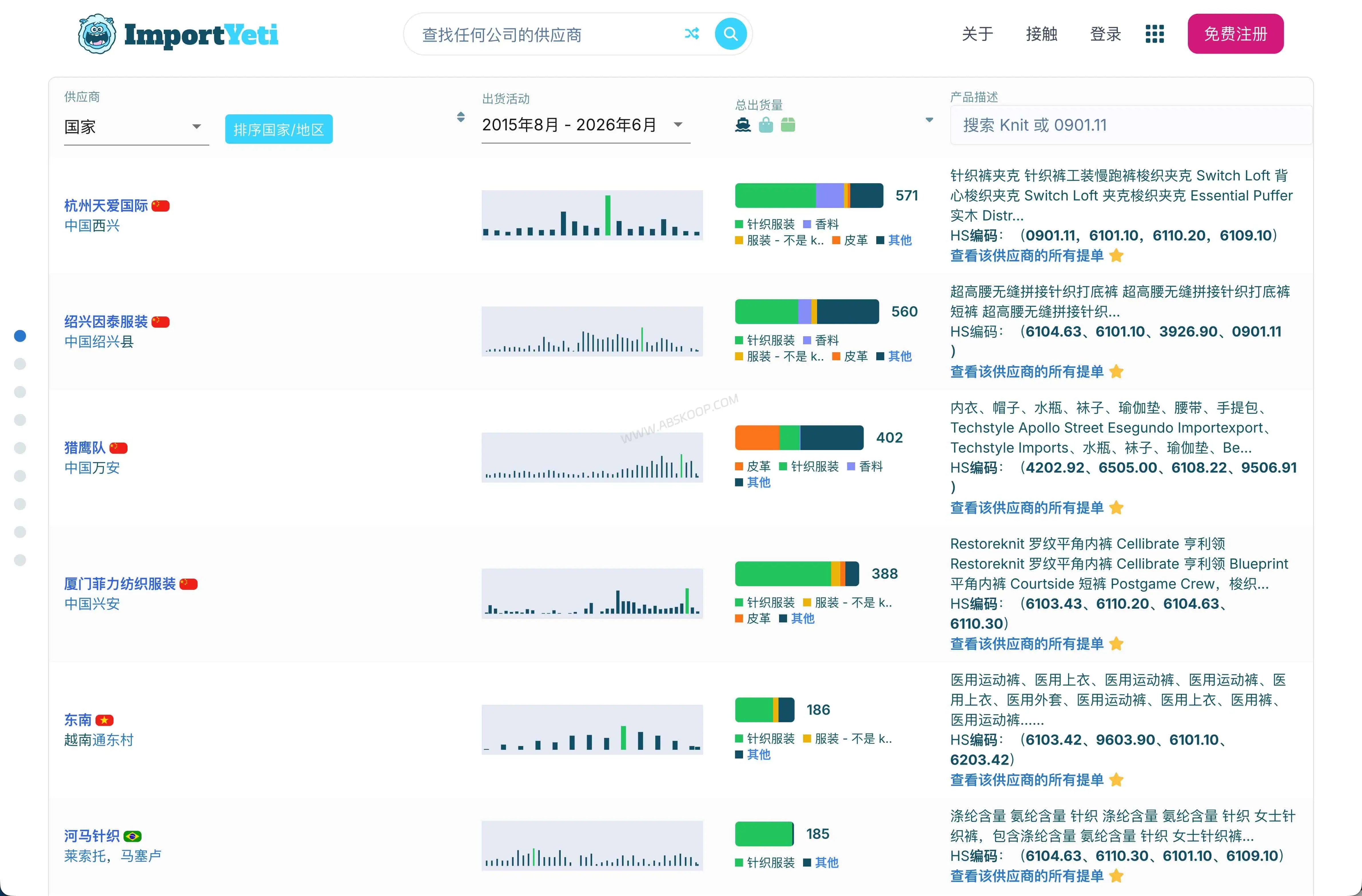
Task: Click the 越南通东村 location text
Action: tap(99, 740)
